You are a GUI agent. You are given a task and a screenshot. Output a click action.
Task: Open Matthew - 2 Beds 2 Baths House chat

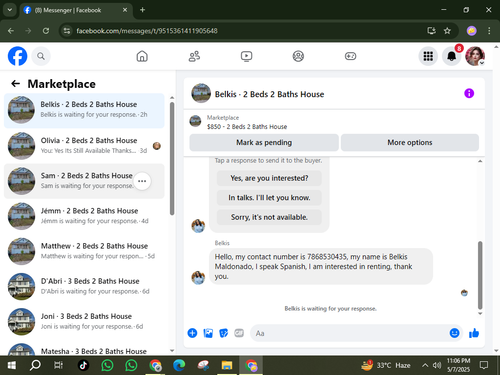(84, 251)
